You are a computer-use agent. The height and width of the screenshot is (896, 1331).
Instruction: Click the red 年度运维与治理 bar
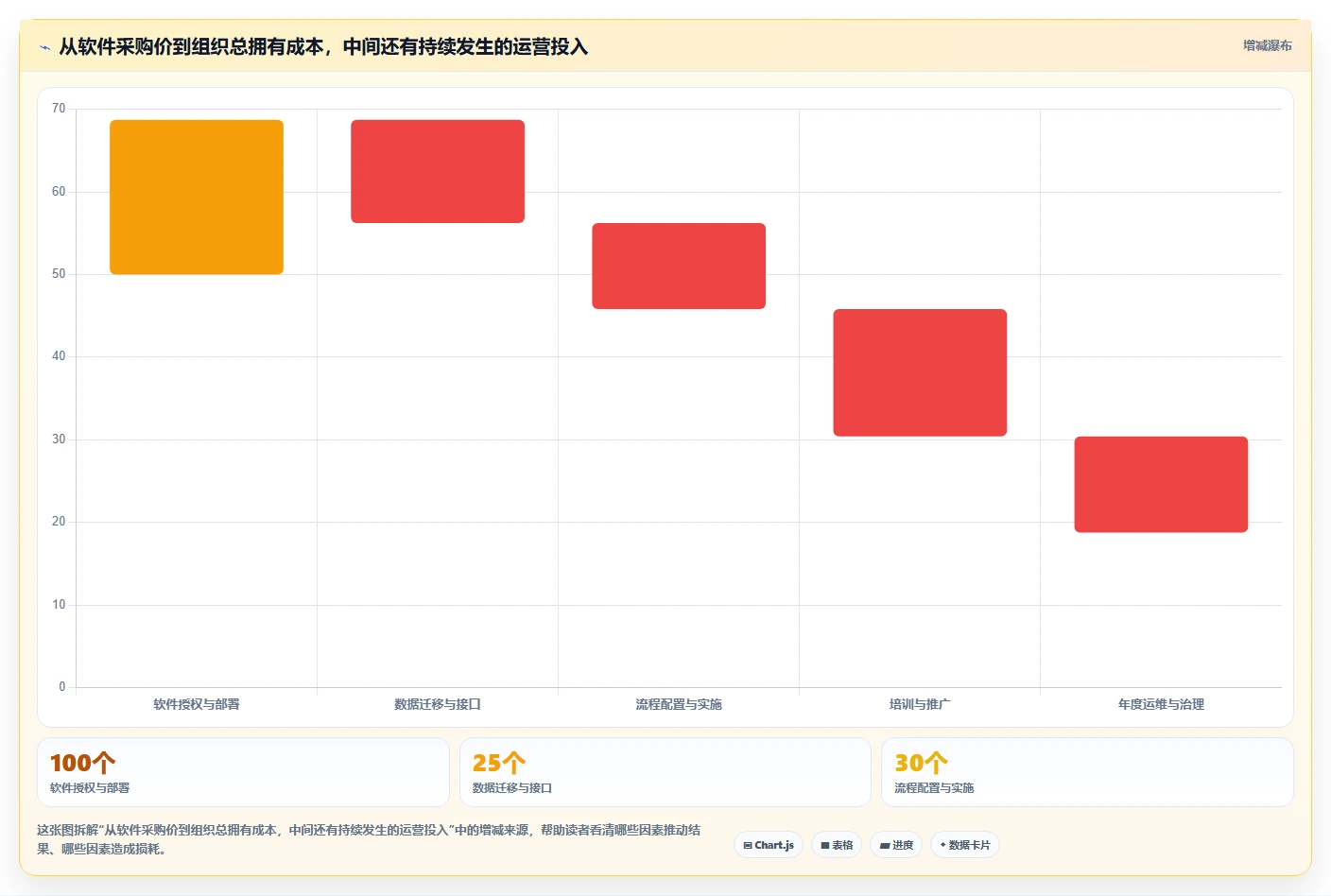pos(1161,484)
